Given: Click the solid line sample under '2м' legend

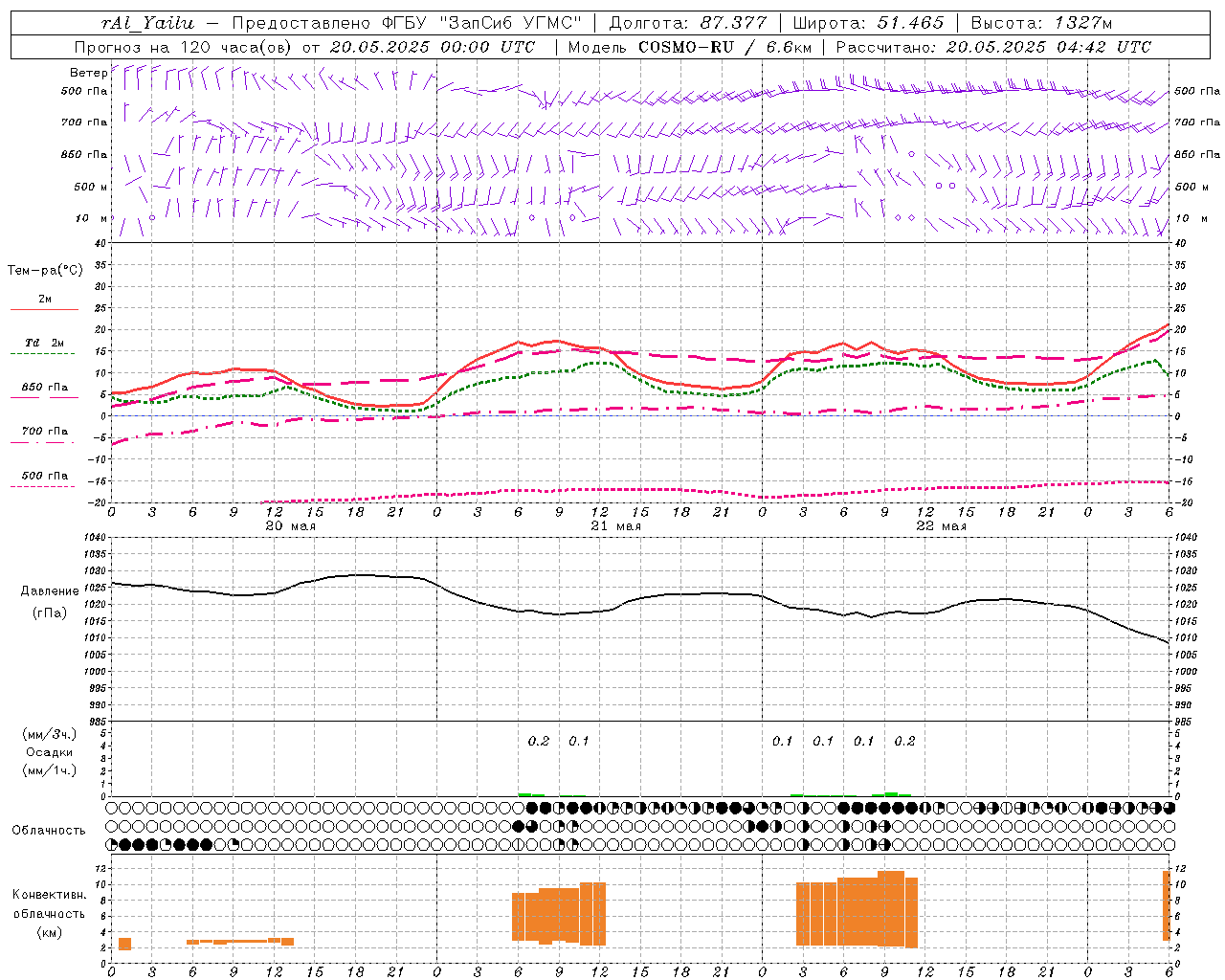Looking at the screenshot, I should 43,309.
